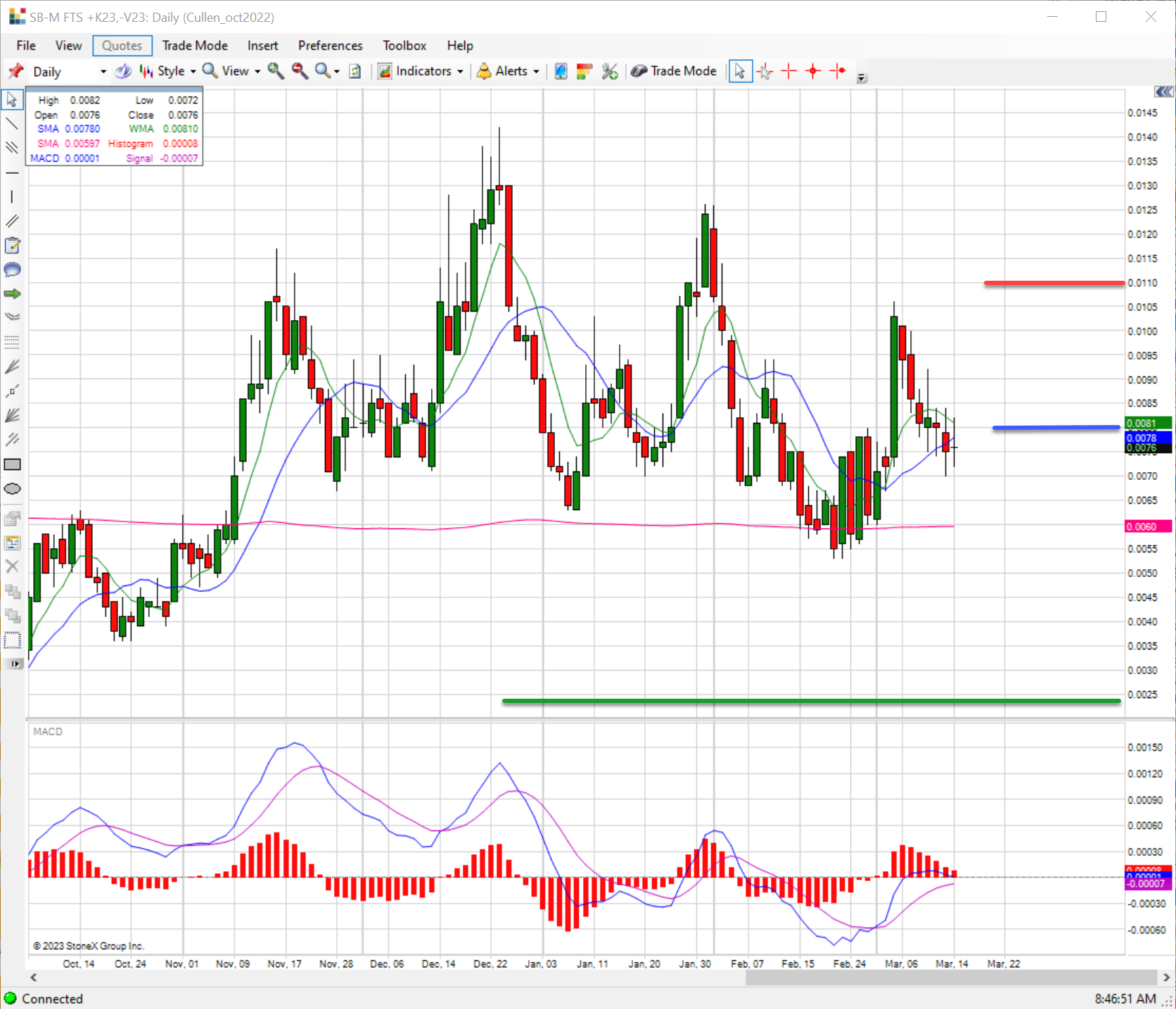1176x1009 pixels.
Task: Select the red horizontal line at 0.0110
Action: tap(1054, 283)
